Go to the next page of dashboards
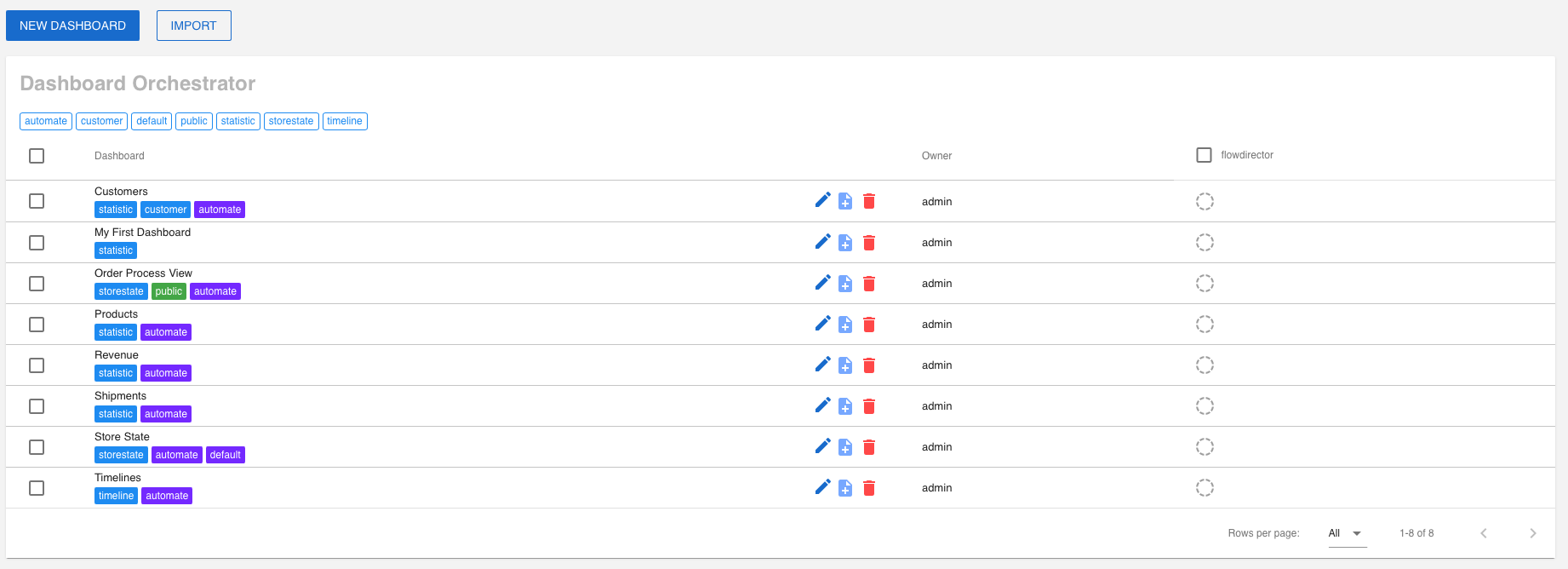The image size is (1568, 569). [1532, 533]
